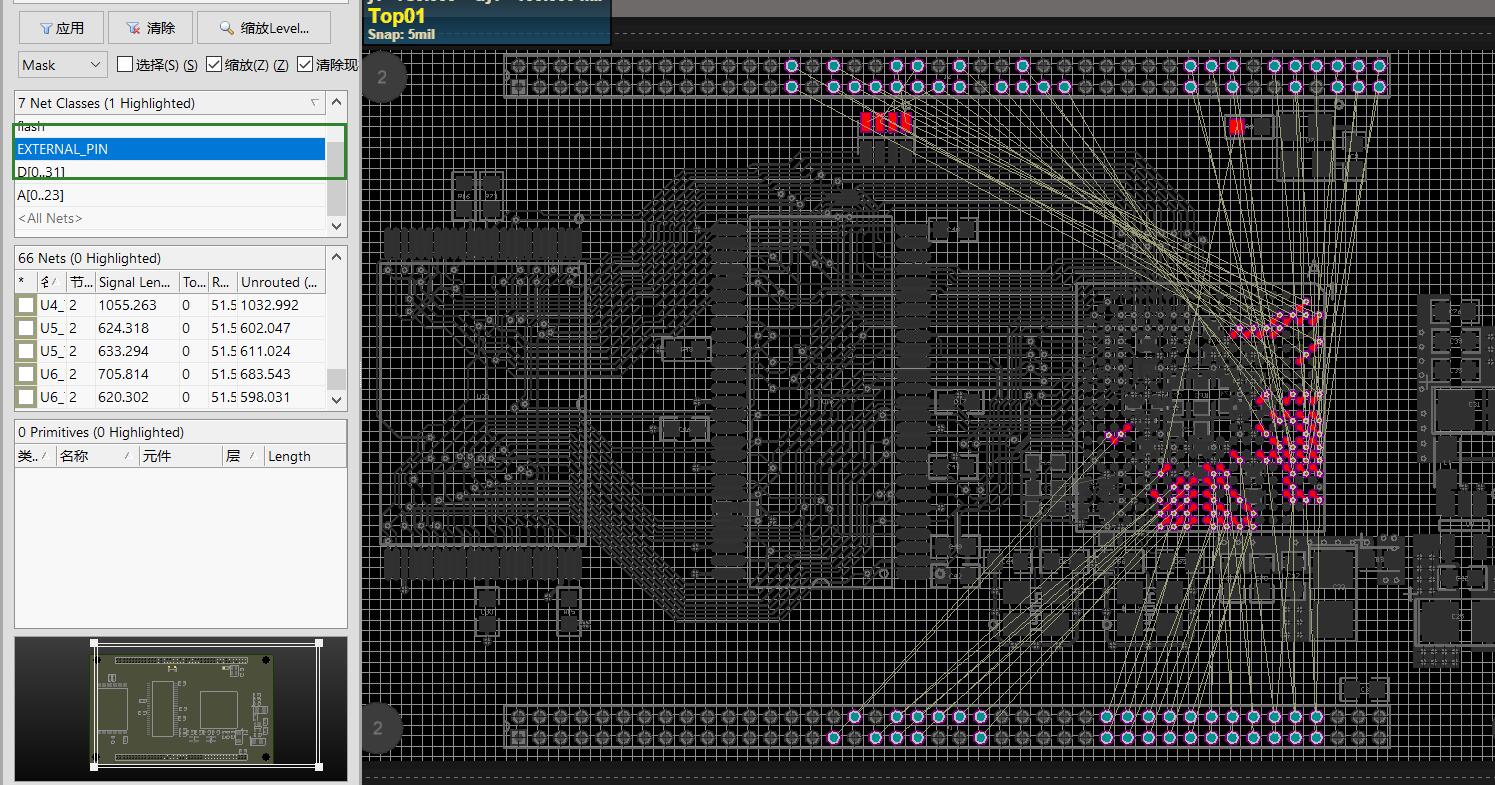Click the red-X funnel icon on the 清除 button
Viewport: 1495px width, 785px height.
133,27
